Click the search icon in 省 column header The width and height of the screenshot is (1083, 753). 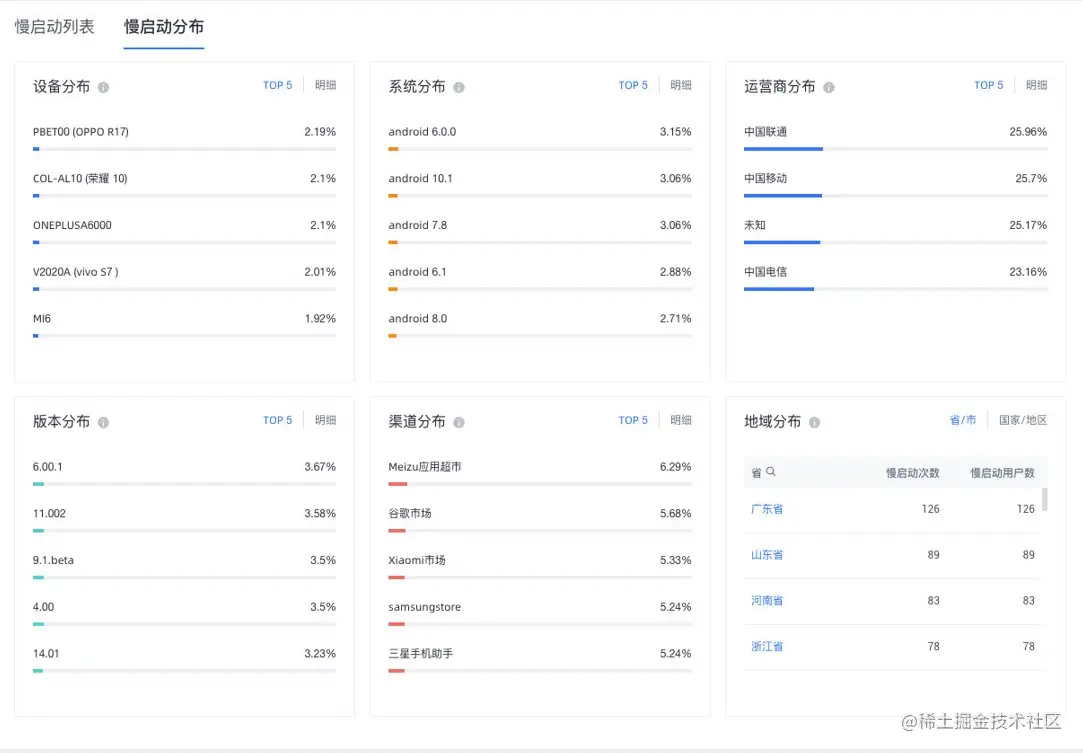[x=771, y=472]
